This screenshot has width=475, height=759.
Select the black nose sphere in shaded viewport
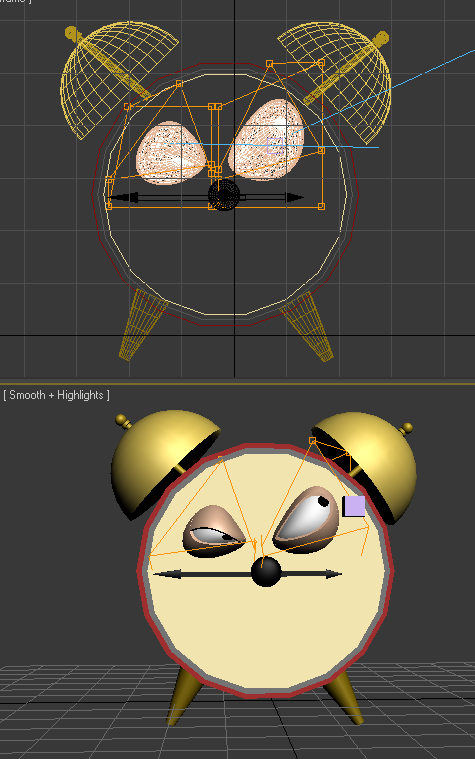(266, 572)
